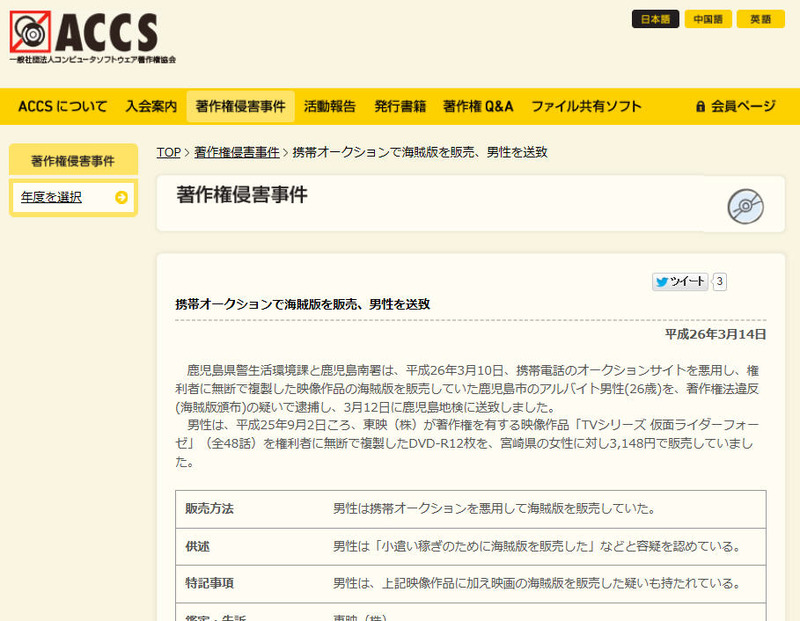Open the 発行書籍 page
Screen dimensions: 800x621
click(400, 107)
